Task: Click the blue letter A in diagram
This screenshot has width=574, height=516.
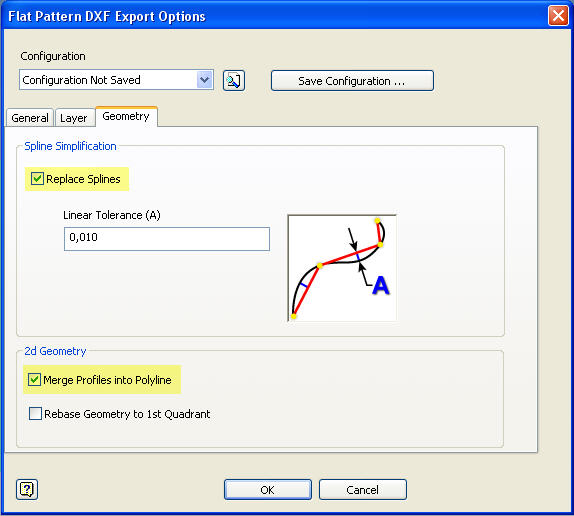Action: tap(381, 285)
